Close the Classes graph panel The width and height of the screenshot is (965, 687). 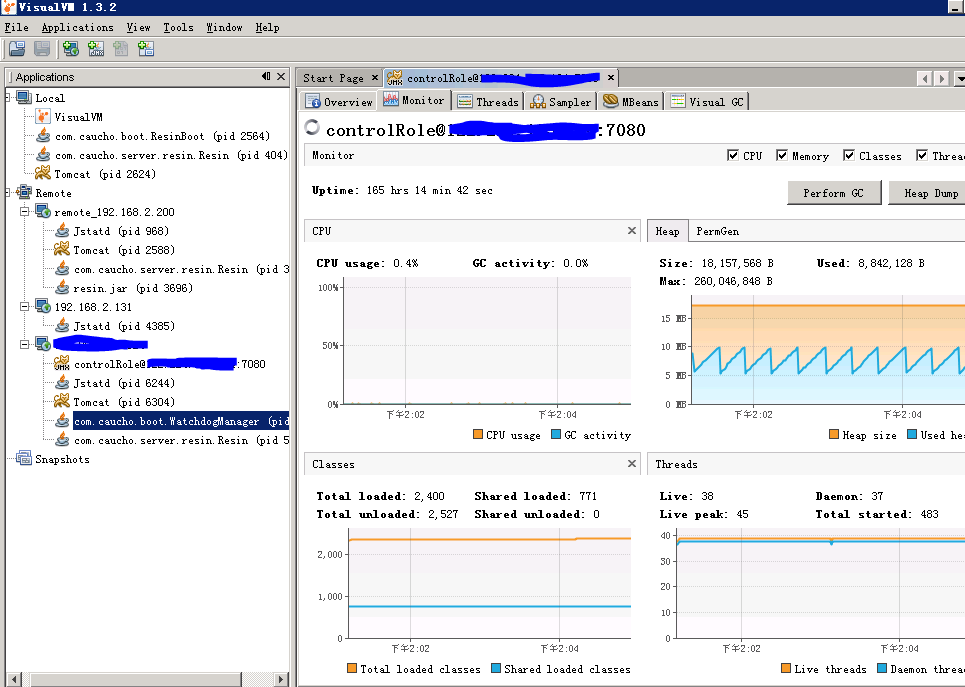pos(632,464)
